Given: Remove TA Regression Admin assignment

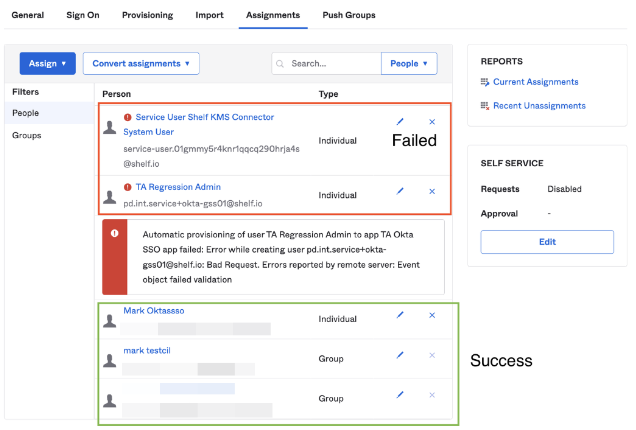Looking at the screenshot, I should pos(432,191).
